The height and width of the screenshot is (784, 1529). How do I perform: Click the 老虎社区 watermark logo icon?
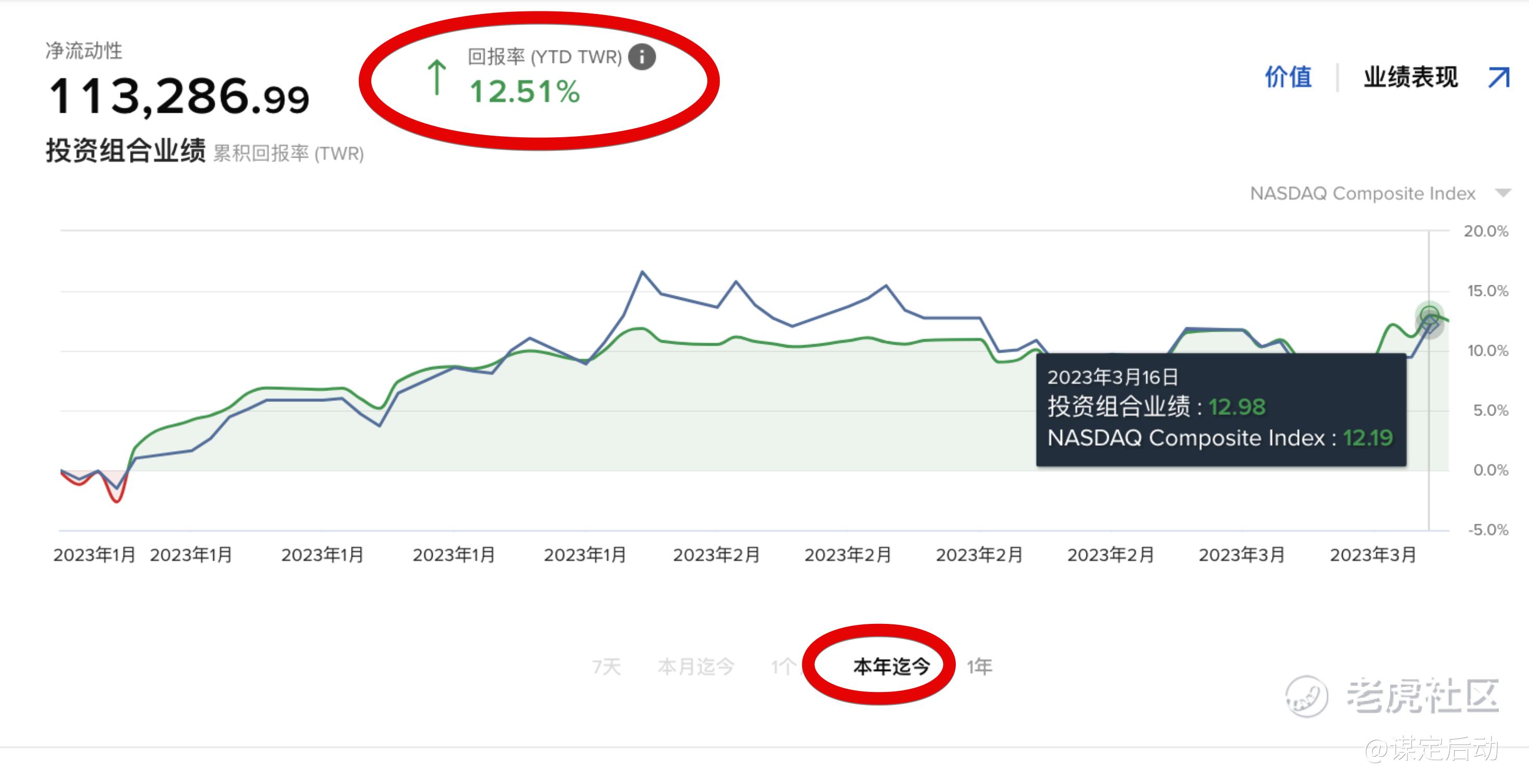1306,697
